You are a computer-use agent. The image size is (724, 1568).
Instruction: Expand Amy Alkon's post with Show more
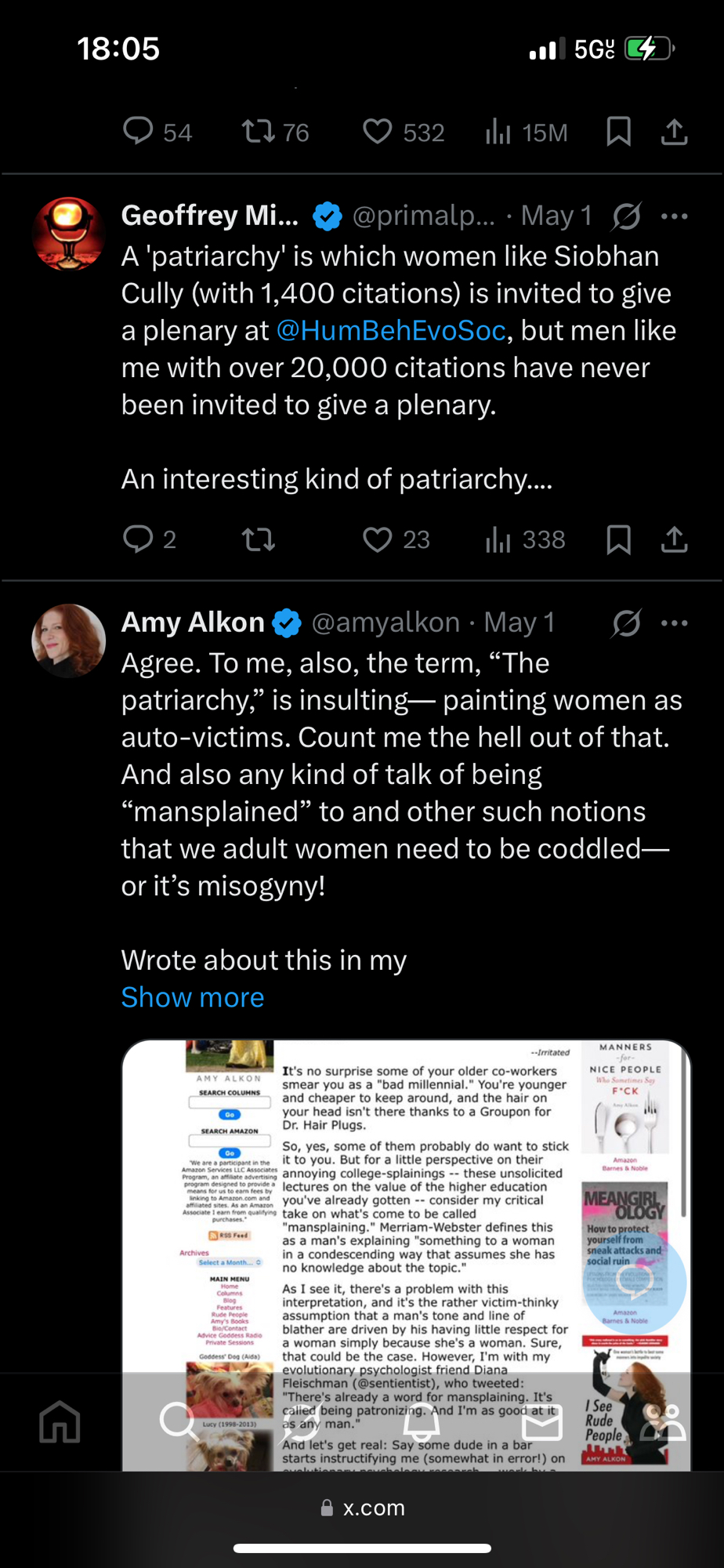193,997
